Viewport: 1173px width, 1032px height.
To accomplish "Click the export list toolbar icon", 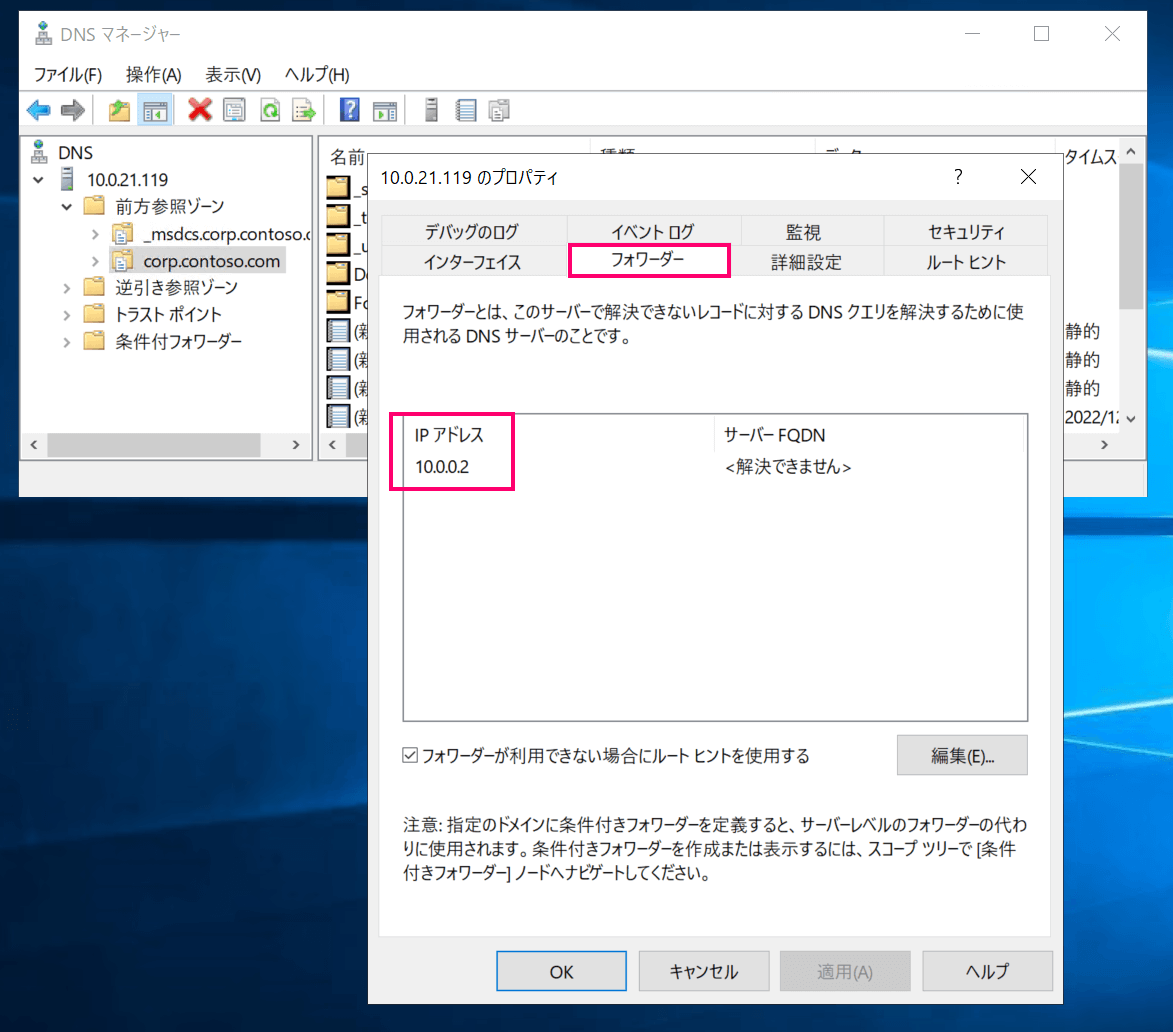I will click(305, 110).
